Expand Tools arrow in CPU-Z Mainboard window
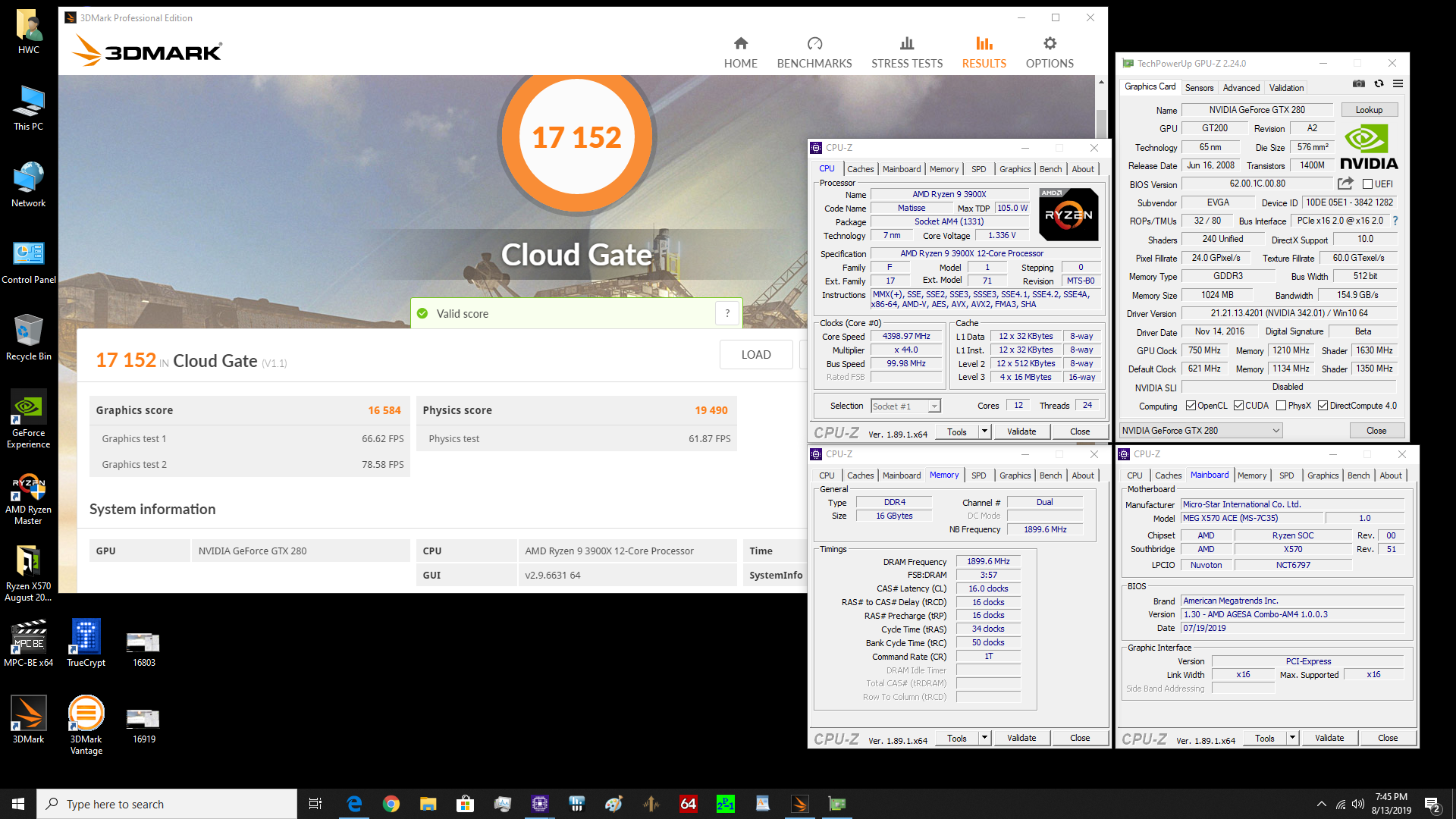 tap(1292, 738)
